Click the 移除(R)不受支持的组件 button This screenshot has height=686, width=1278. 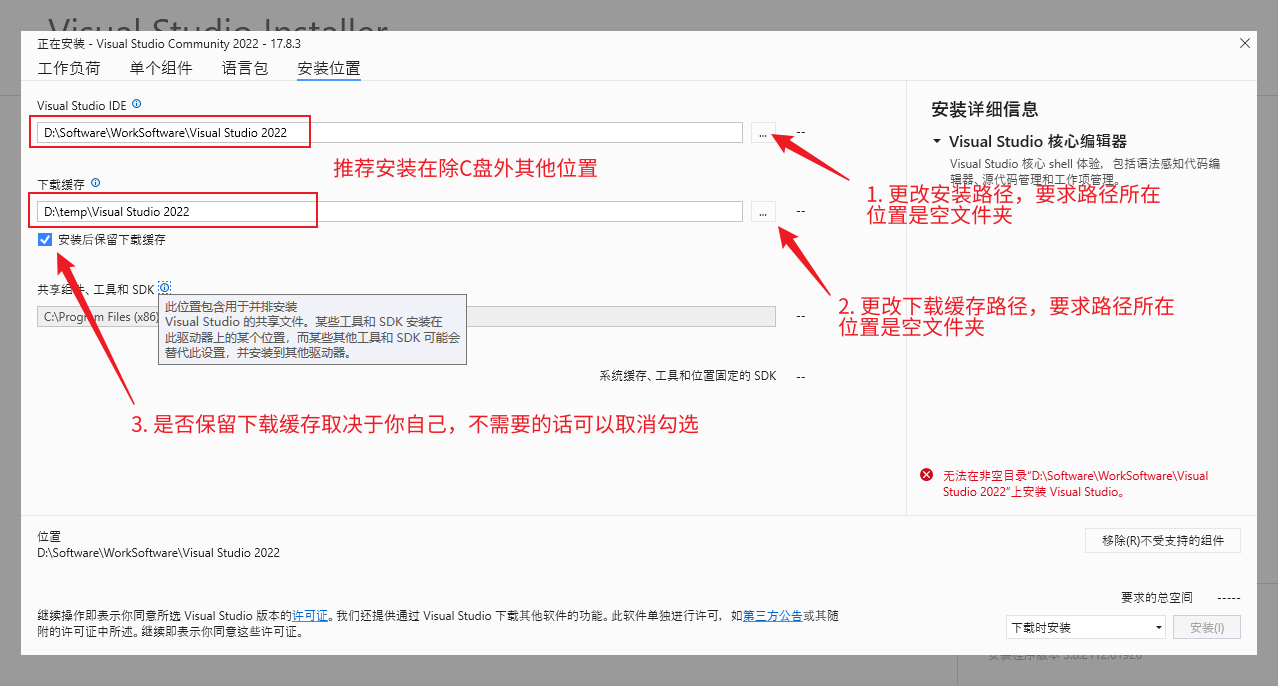1162,541
